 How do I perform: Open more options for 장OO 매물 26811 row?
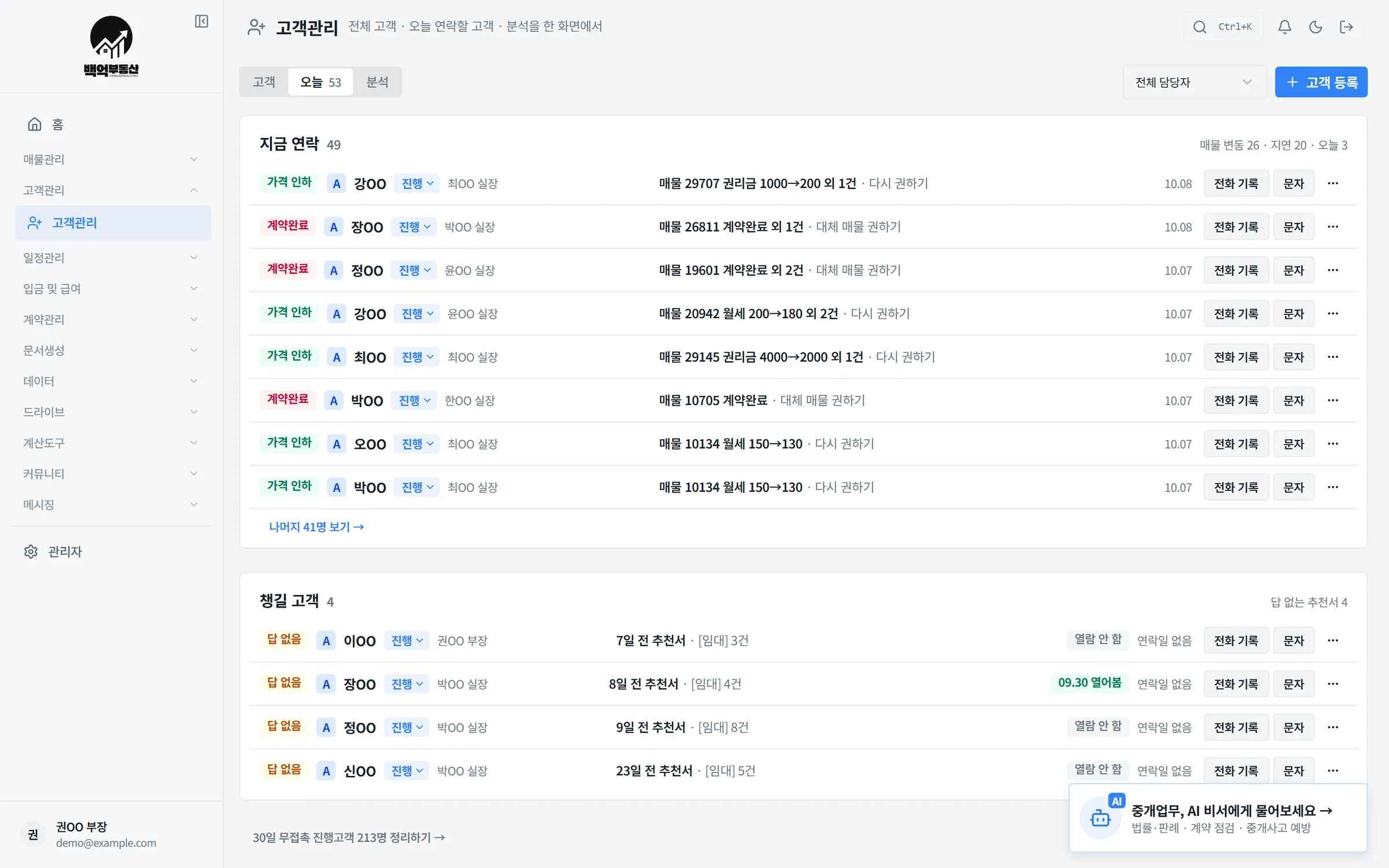(x=1333, y=227)
